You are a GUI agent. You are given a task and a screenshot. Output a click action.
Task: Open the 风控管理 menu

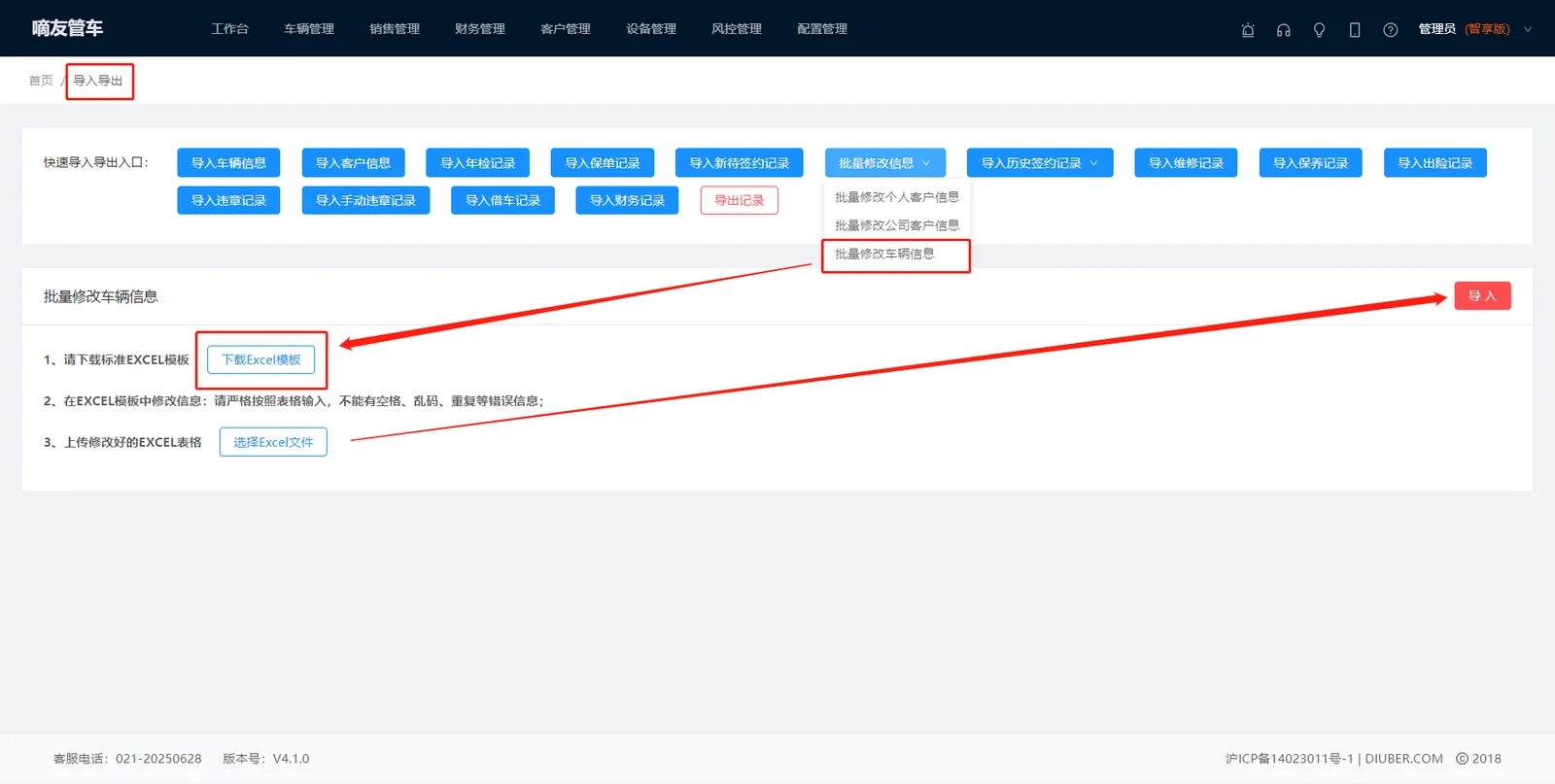click(x=737, y=29)
